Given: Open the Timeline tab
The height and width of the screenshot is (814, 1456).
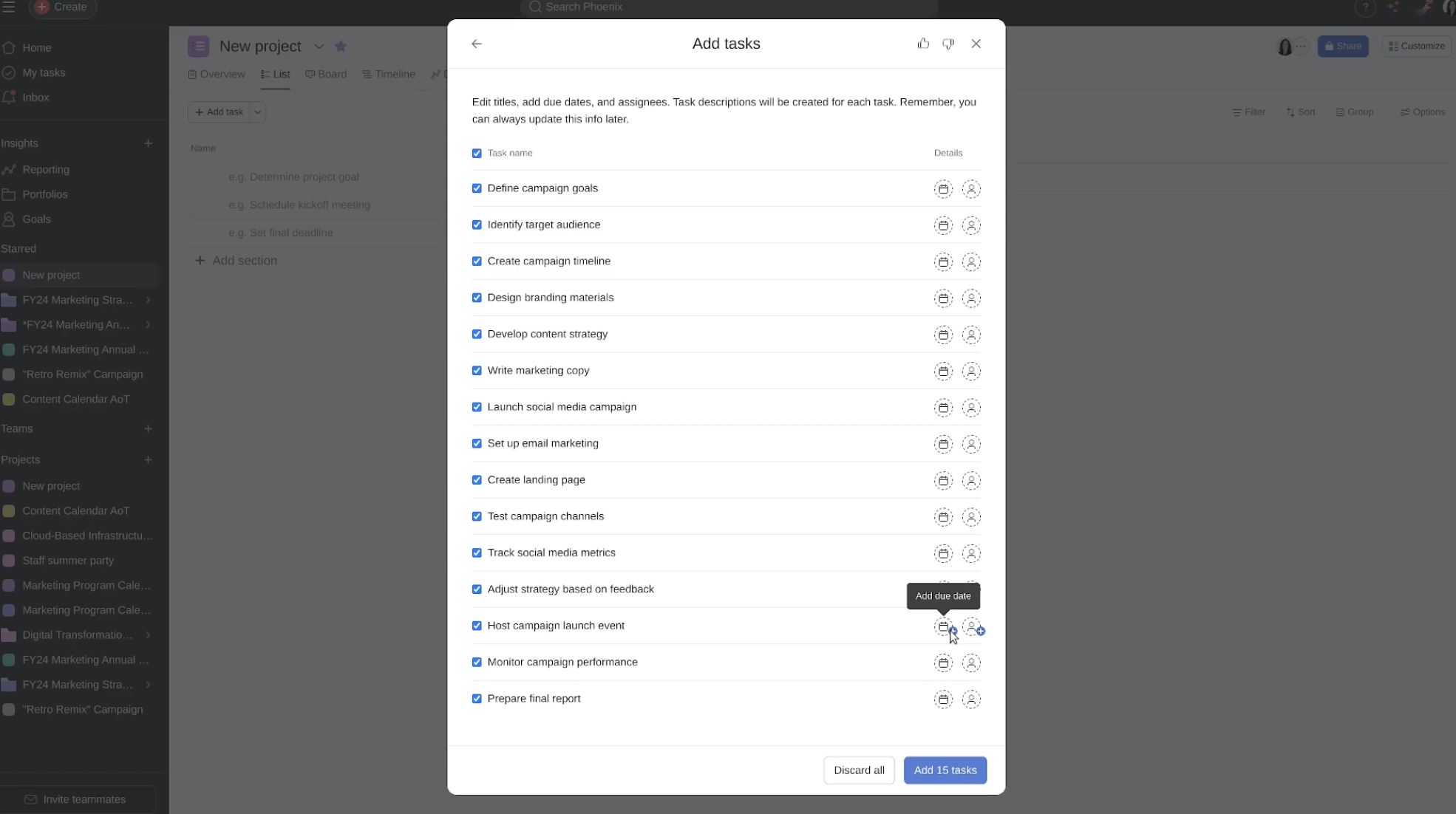Looking at the screenshot, I should [389, 74].
